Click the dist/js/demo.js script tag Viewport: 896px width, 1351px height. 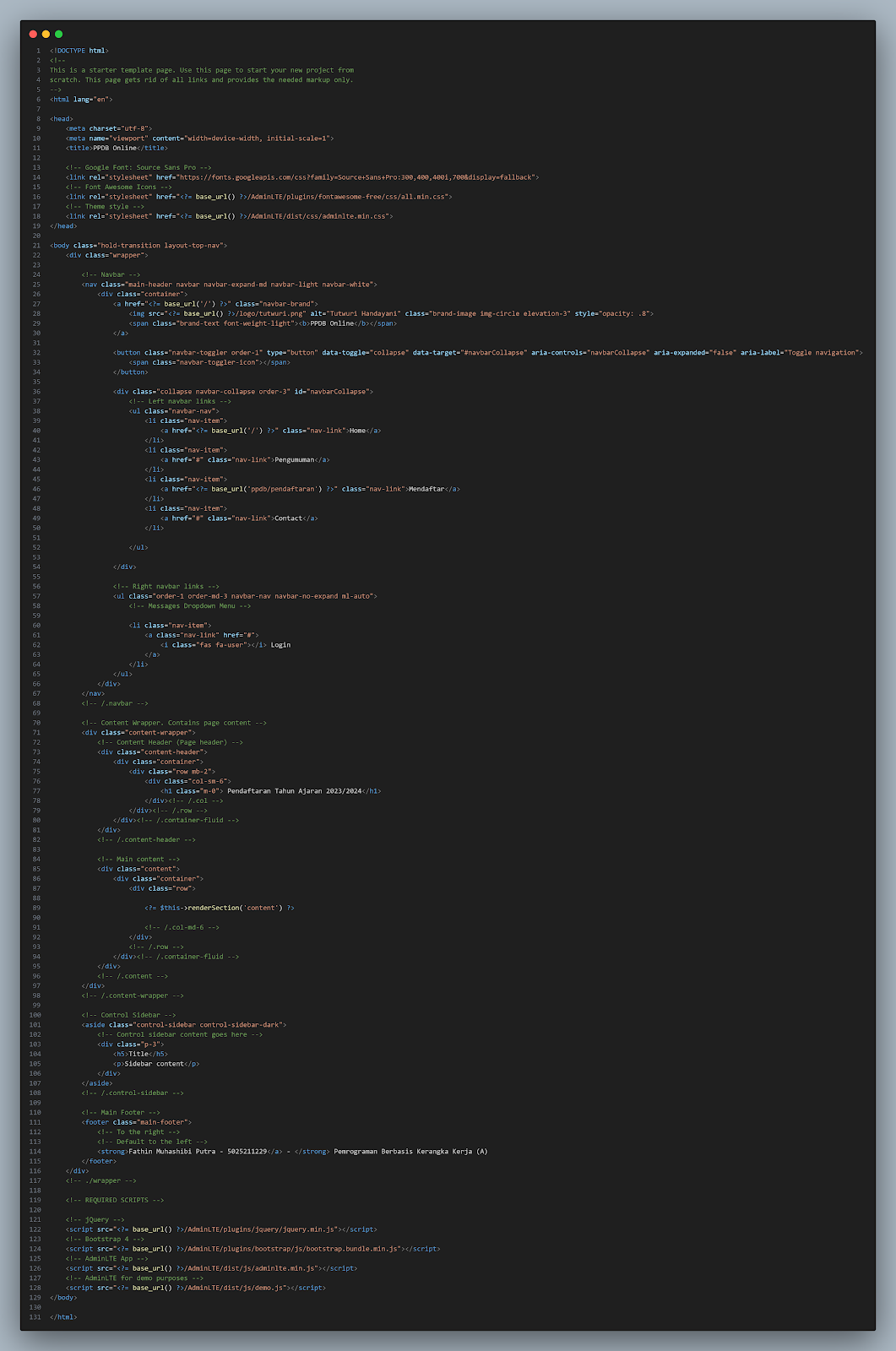[x=196, y=1288]
